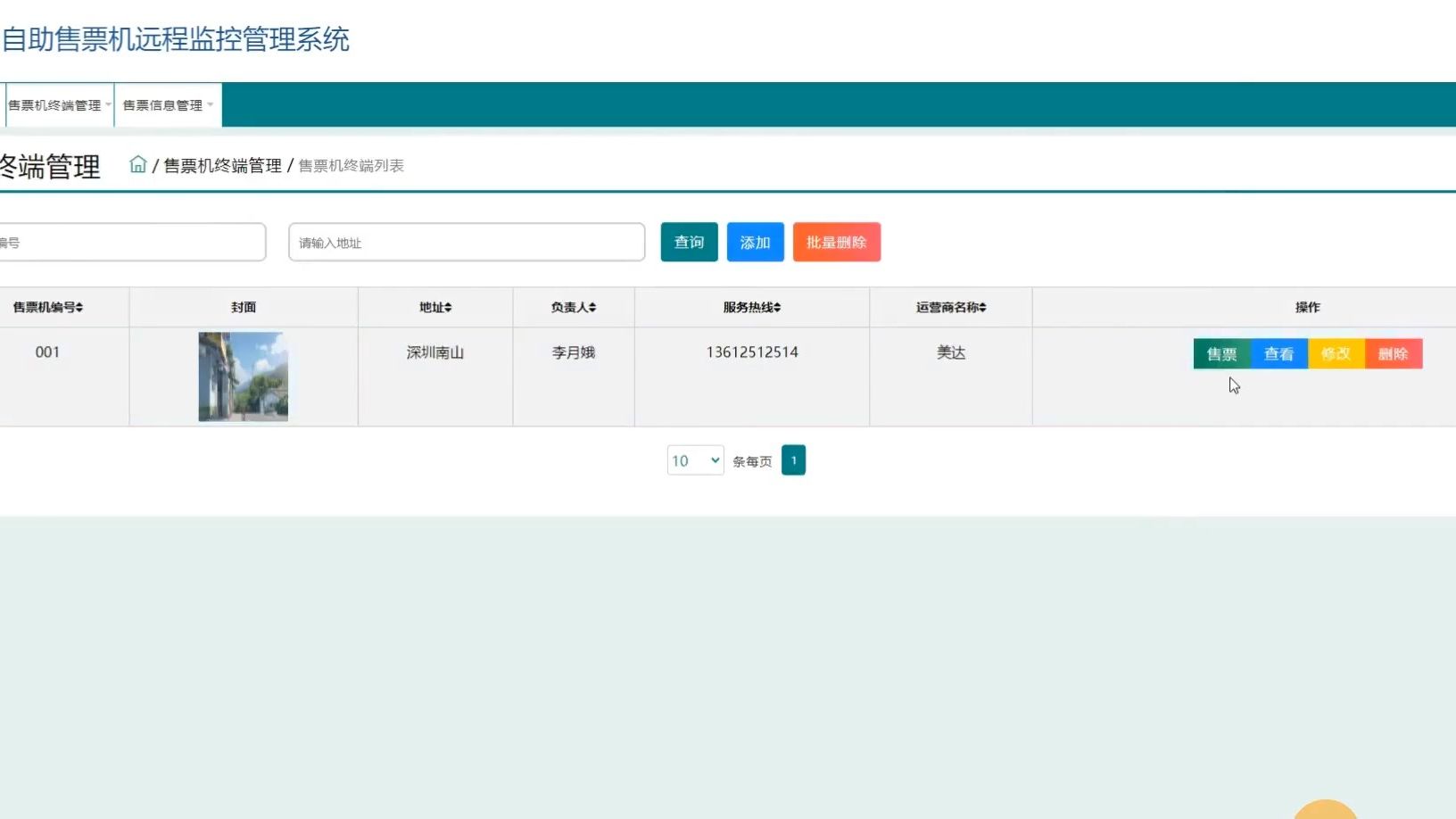Viewport: 1456px width, 819px height.
Task: Click the home icon in the breadcrumb
Action: [138, 164]
